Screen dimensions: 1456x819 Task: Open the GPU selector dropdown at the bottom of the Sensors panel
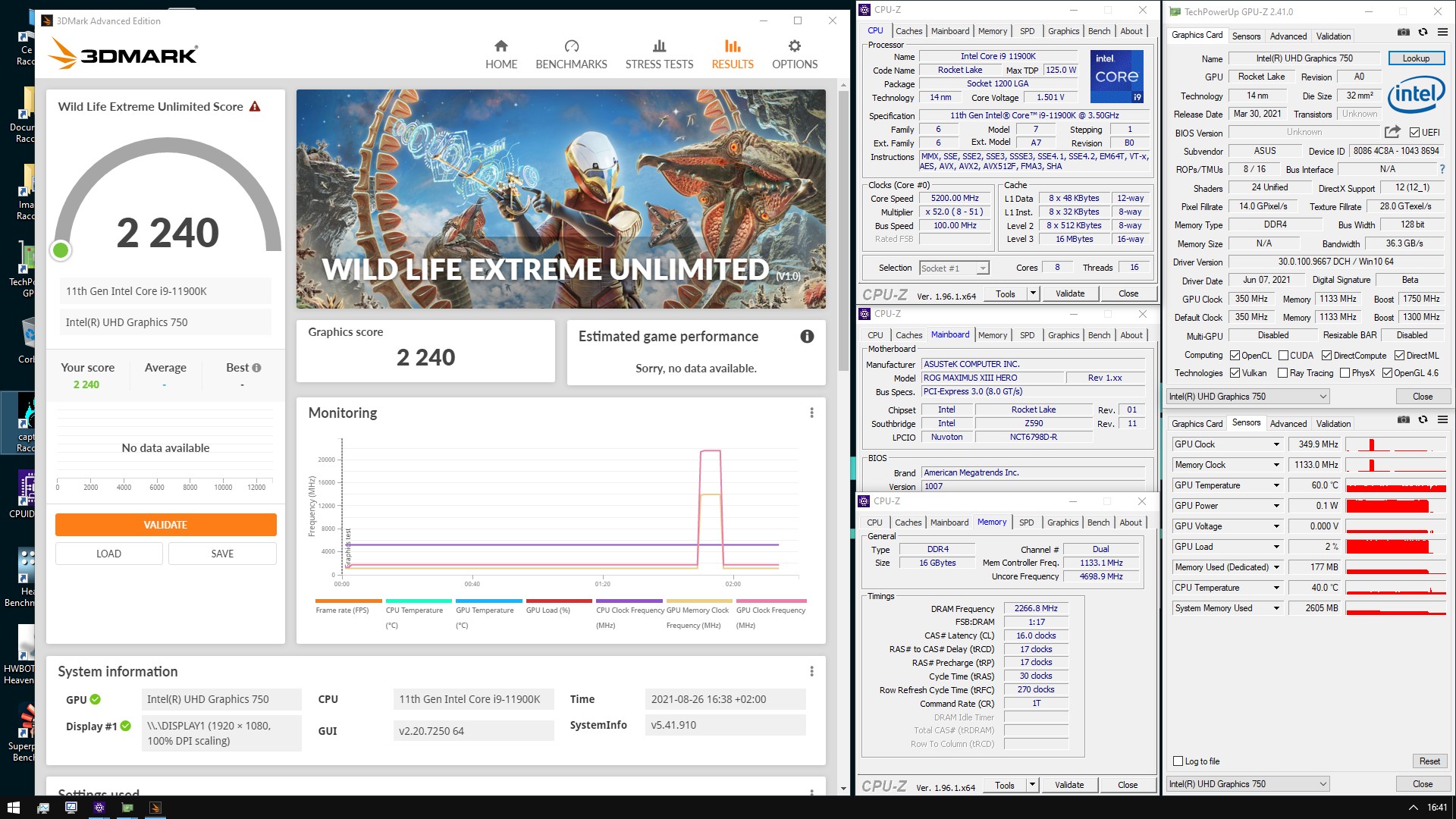1248,784
